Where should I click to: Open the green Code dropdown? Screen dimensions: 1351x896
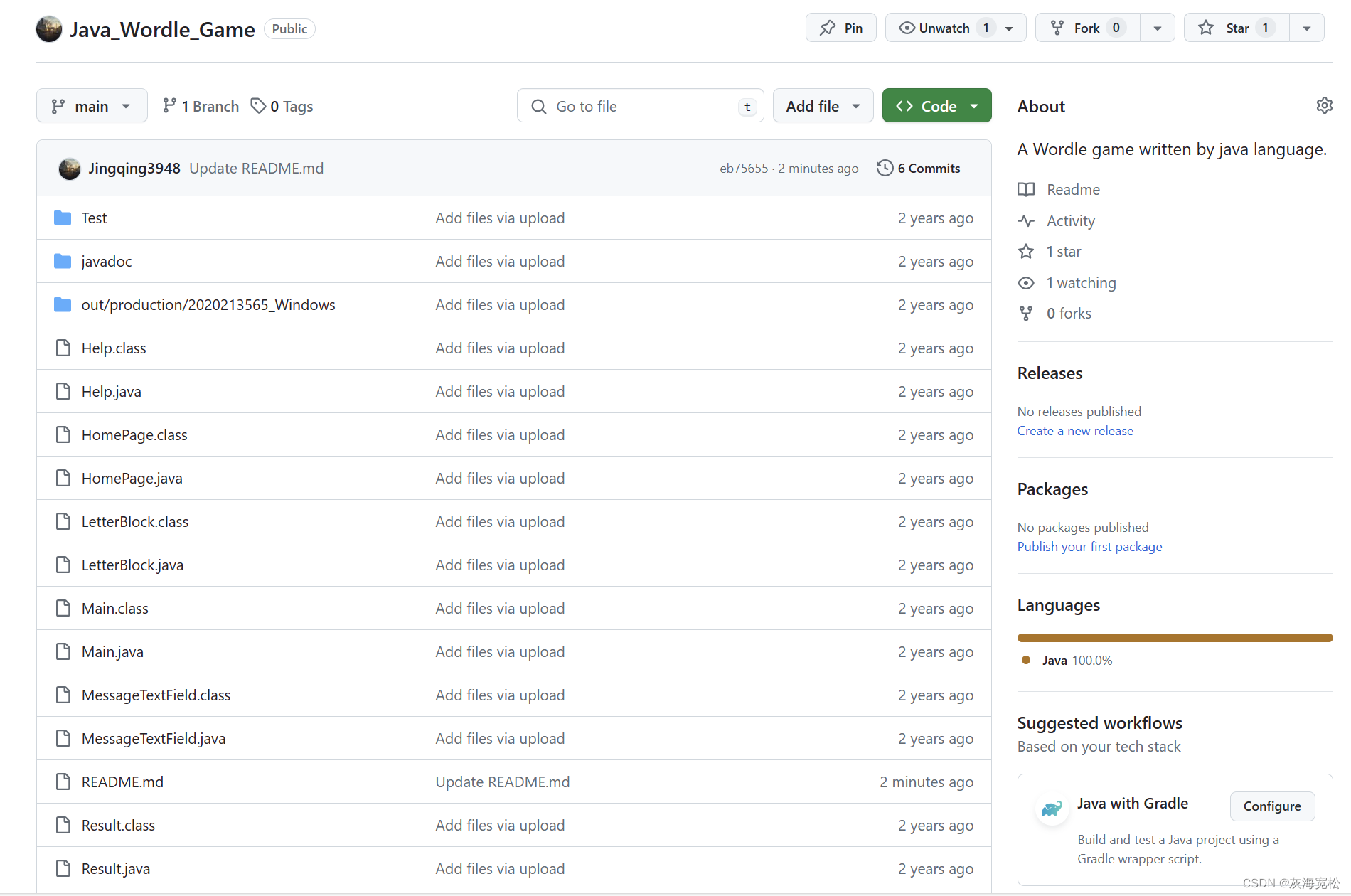[x=936, y=105]
